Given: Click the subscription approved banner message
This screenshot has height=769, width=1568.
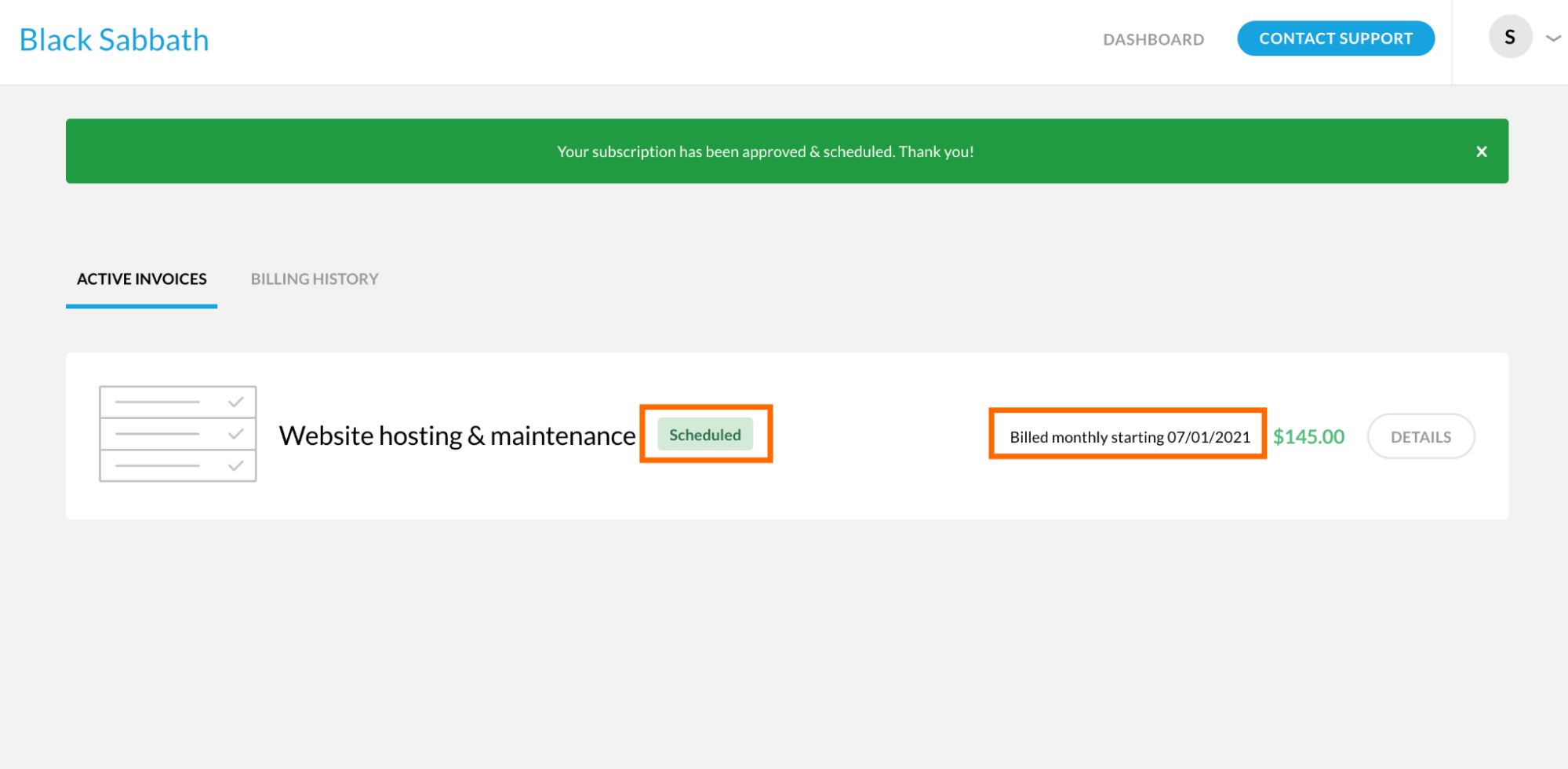Looking at the screenshot, I should point(765,151).
